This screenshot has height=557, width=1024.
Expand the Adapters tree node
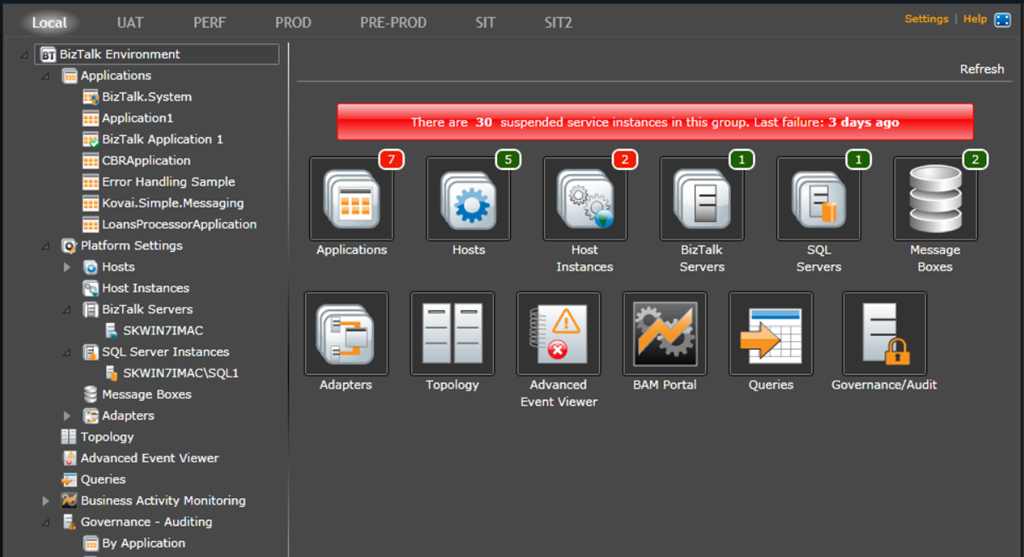click(x=67, y=416)
